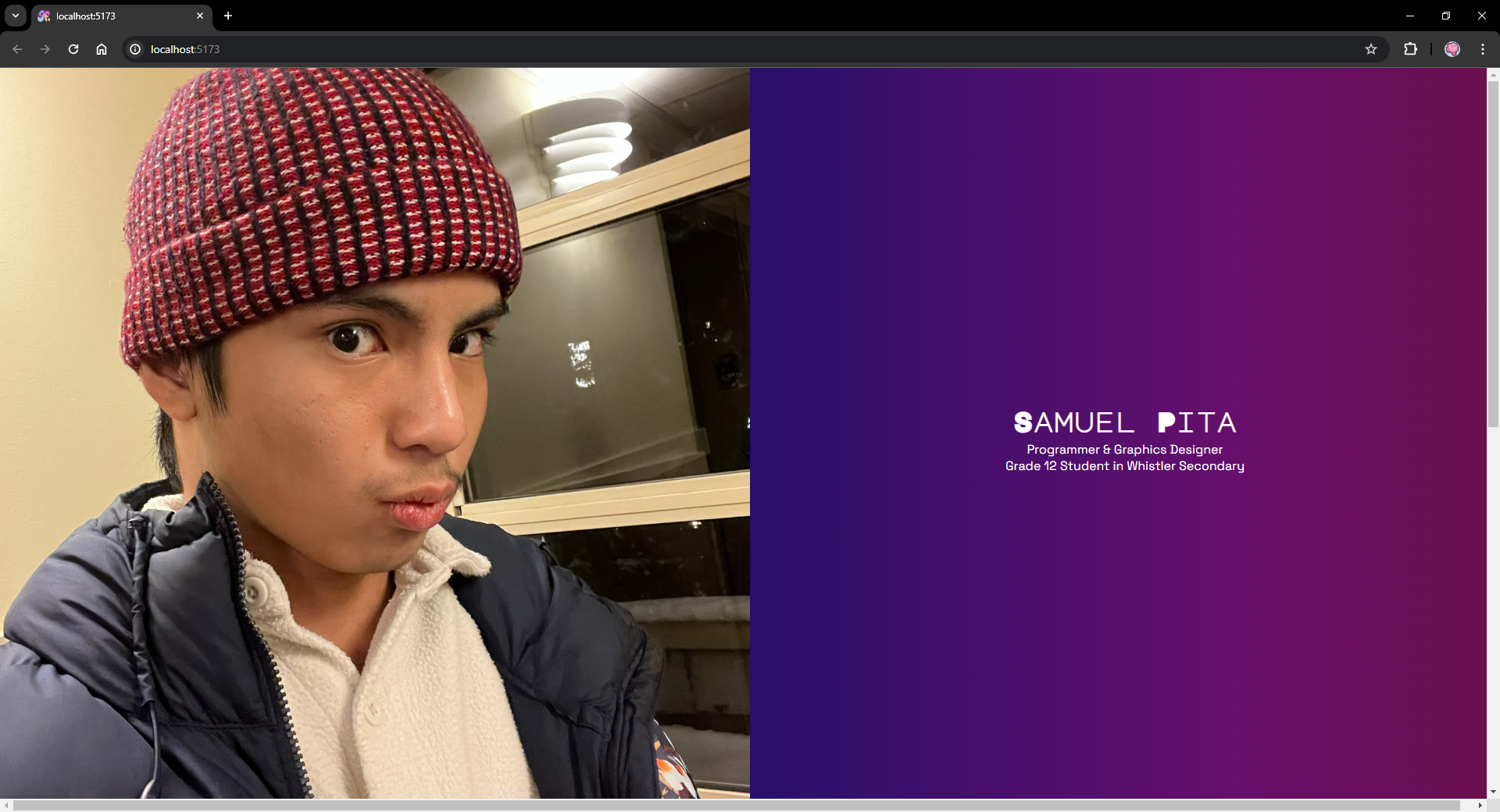Reload the localhost:5173 page
Viewport: 1500px width, 812px height.
coord(73,48)
